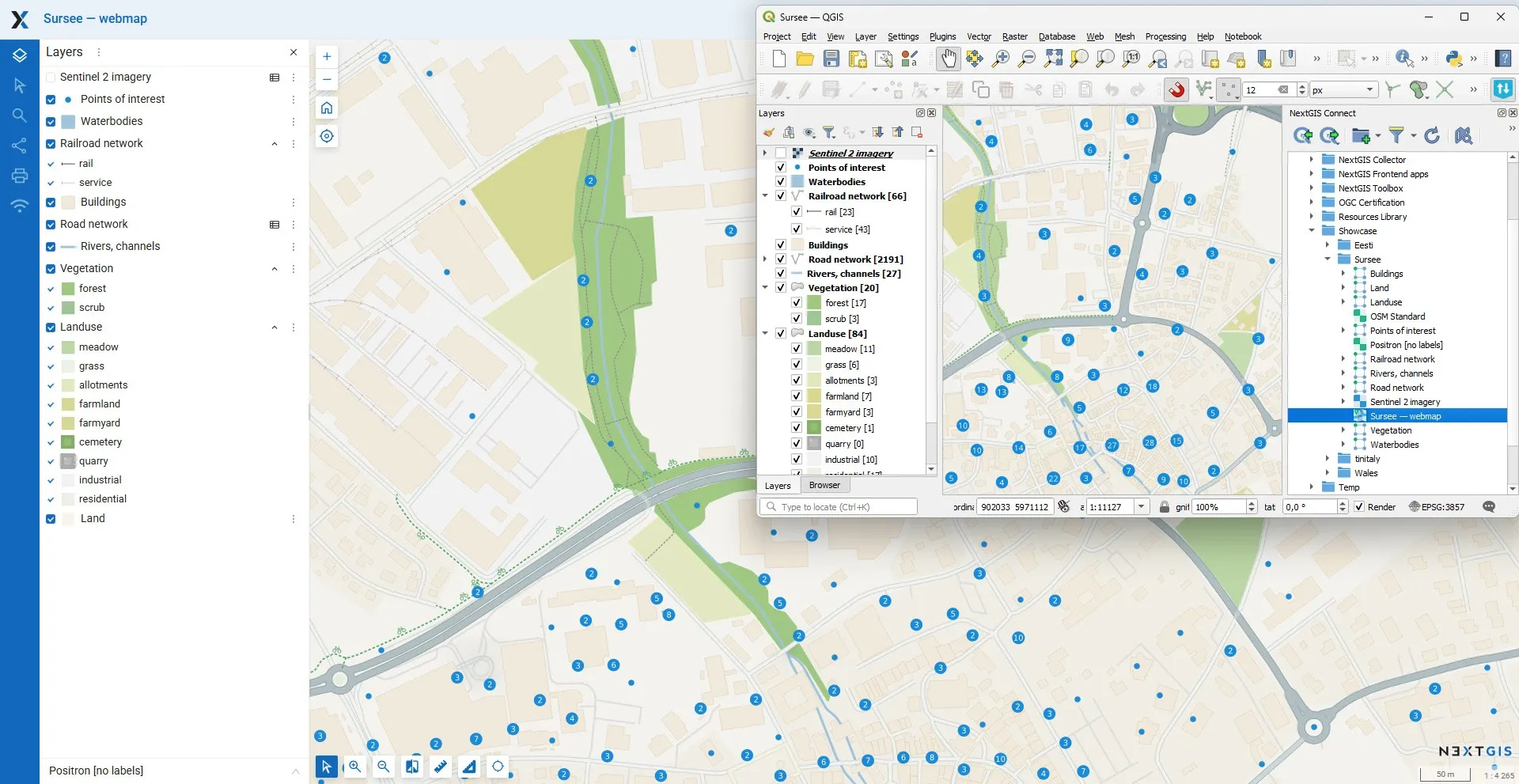
Task: Click the webmap zoom in plus button
Action: point(327,56)
